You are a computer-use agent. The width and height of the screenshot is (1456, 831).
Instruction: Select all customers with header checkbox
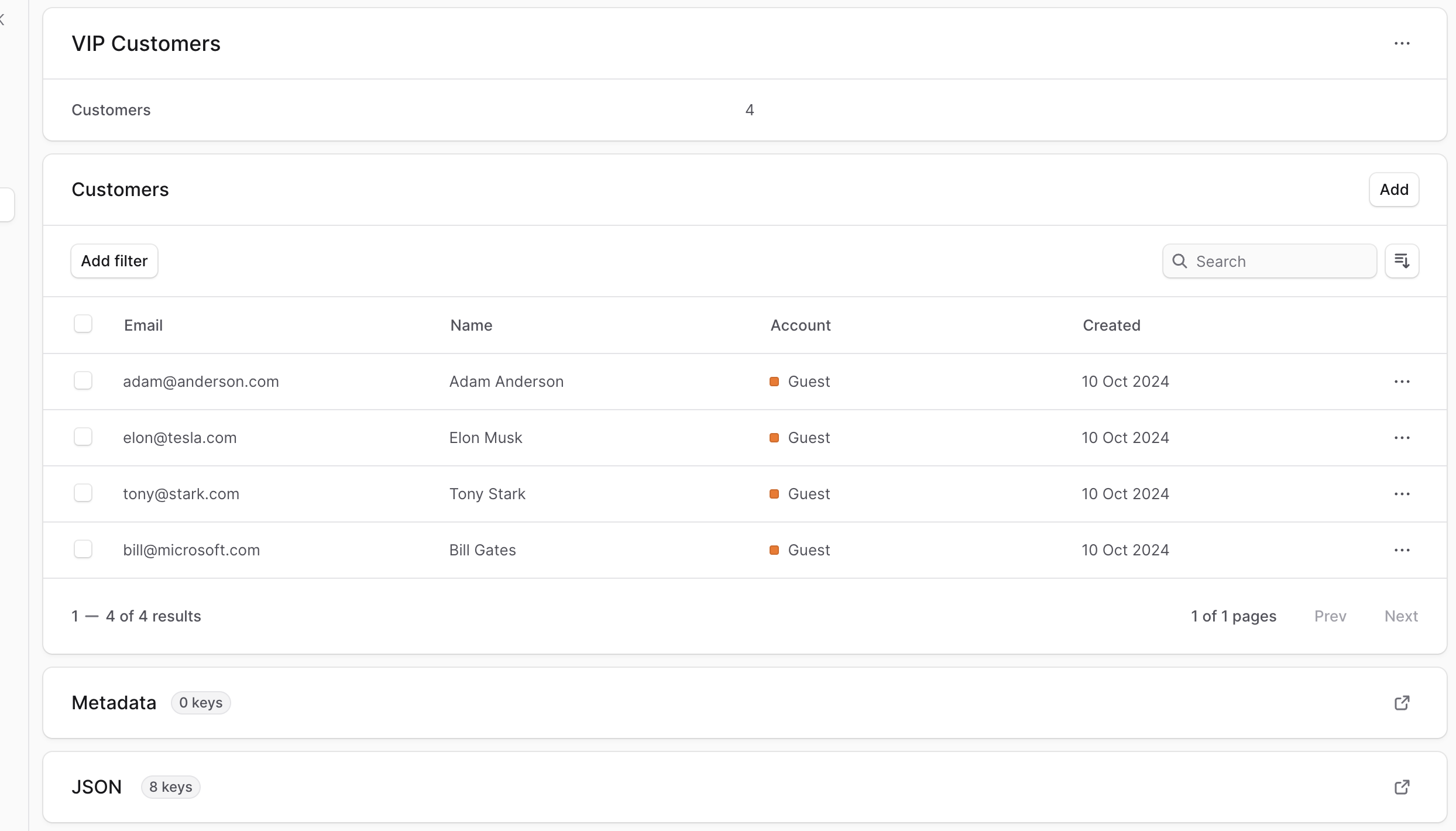point(83,324)
